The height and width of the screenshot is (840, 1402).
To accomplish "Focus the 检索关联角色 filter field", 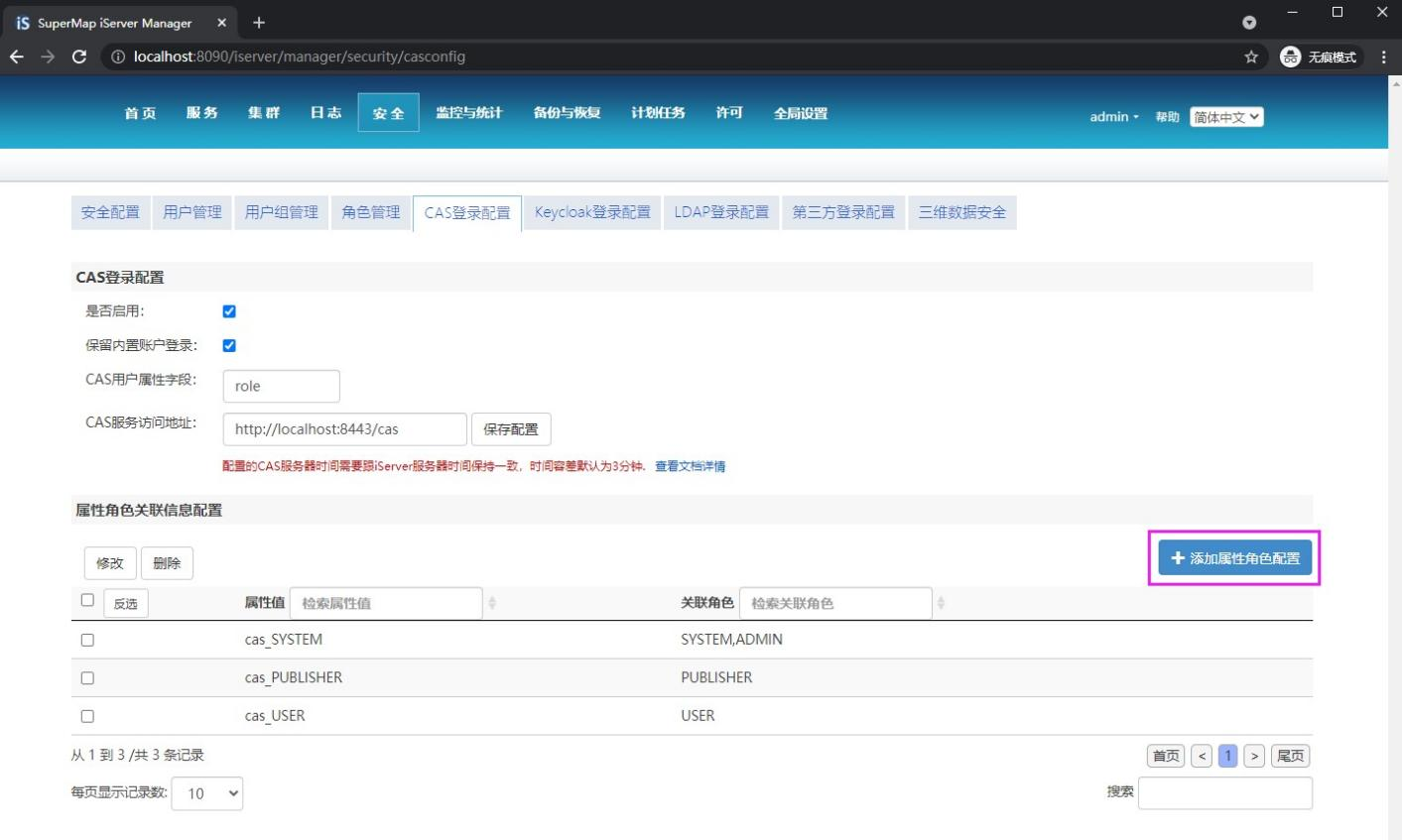I will point(835,603).
